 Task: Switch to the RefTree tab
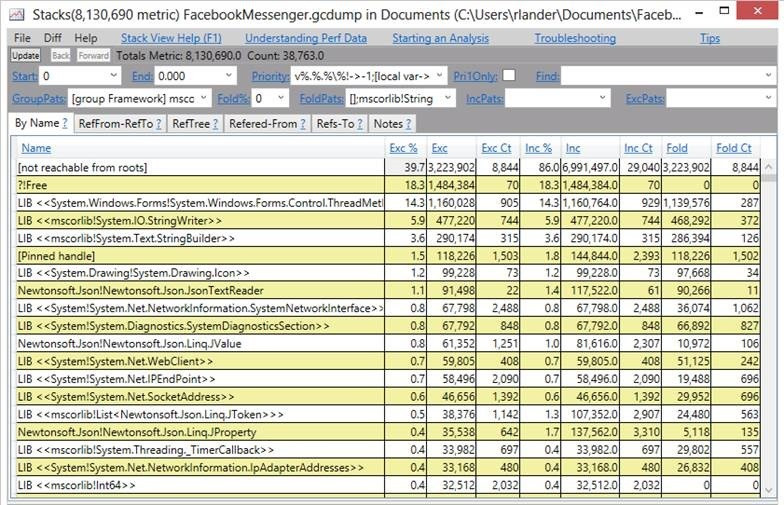(x=195, y=124)
